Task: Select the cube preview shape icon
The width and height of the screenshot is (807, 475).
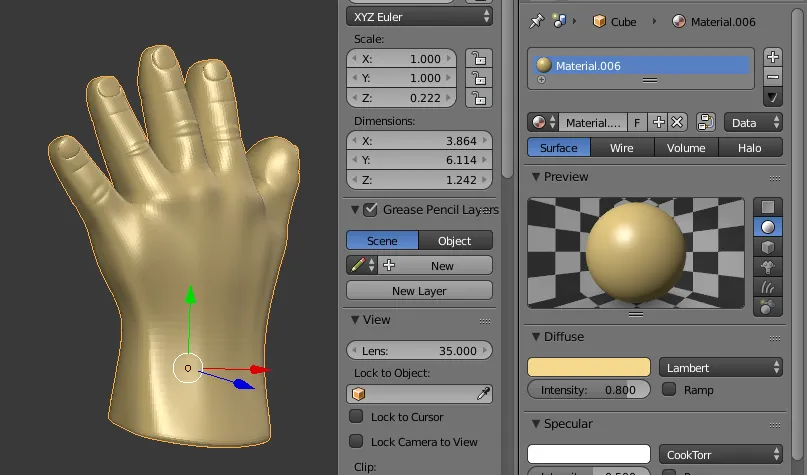Action: pos(767,247)
